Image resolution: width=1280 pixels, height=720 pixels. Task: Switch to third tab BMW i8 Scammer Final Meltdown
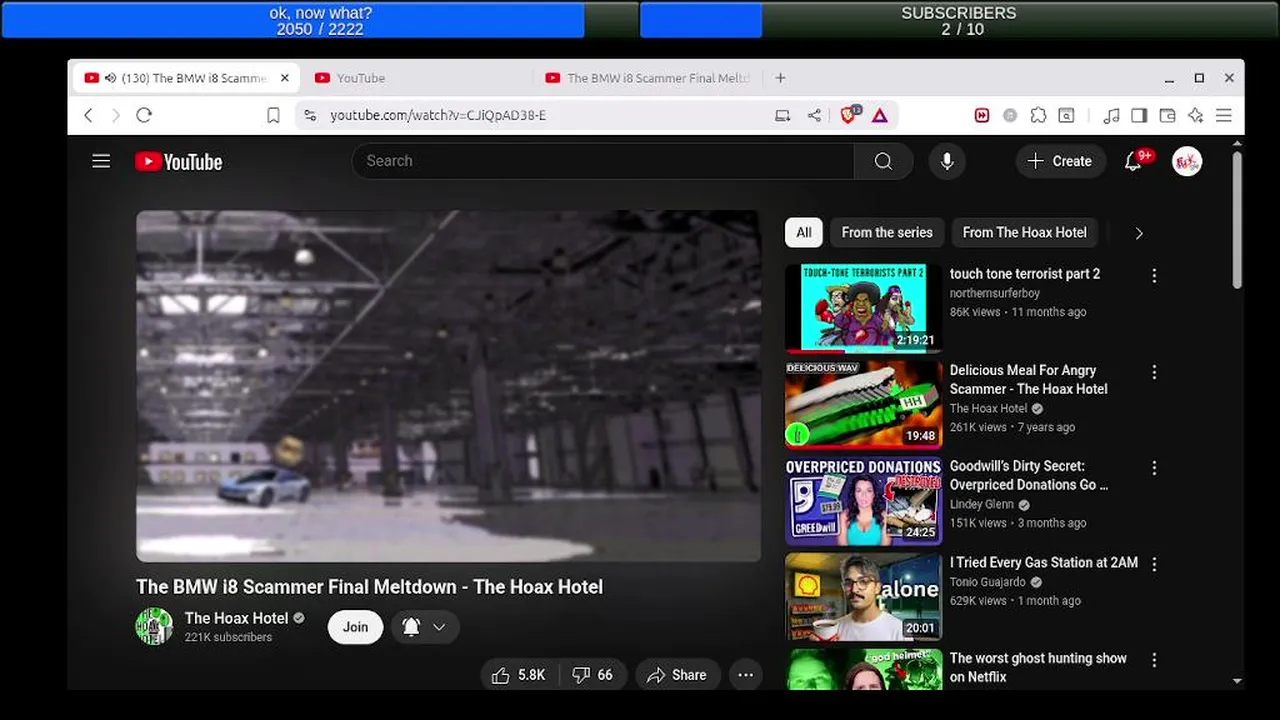pyautogui.click(x=648, y=78)
